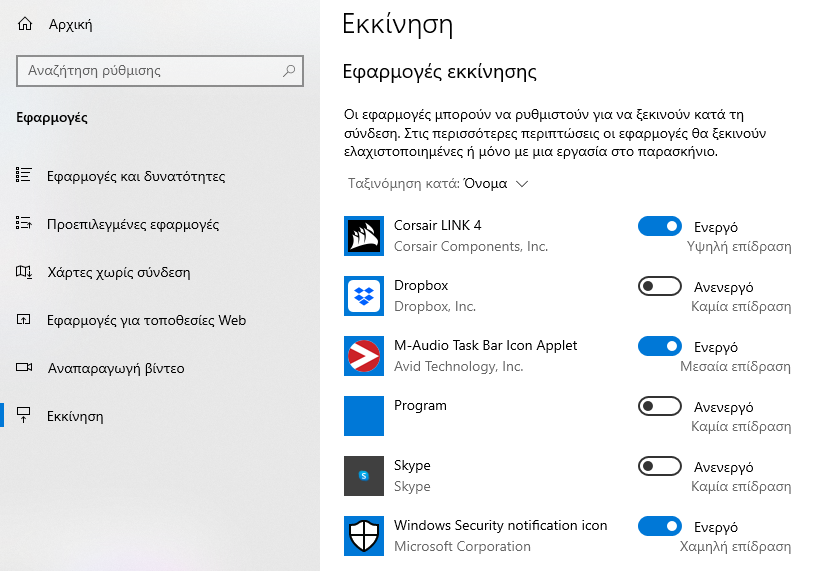The width and height of the screenshot is (817, 571).
Task: Click the Dropbox, Inc. publisher text
Action: [x=435, y=306]
